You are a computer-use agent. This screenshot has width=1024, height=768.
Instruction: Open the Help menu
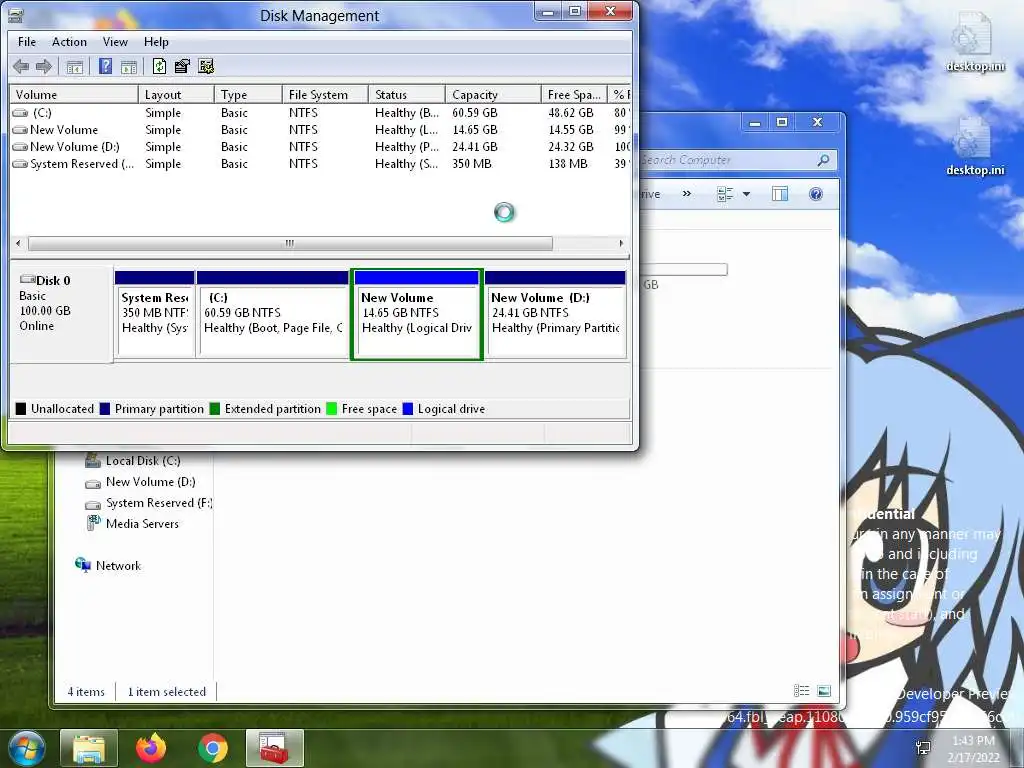[156, 42]
